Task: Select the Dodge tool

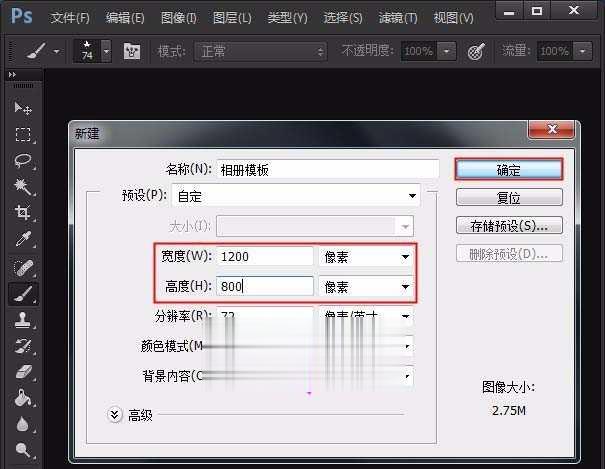Action: pos(23,450)
